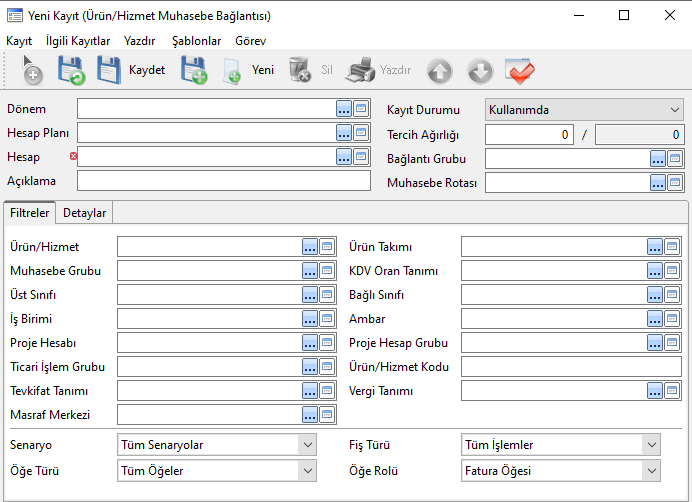Viewport: 692px width, 502px height.
Task: Click the red checkmark calendar icon
Action: point(520,70)
